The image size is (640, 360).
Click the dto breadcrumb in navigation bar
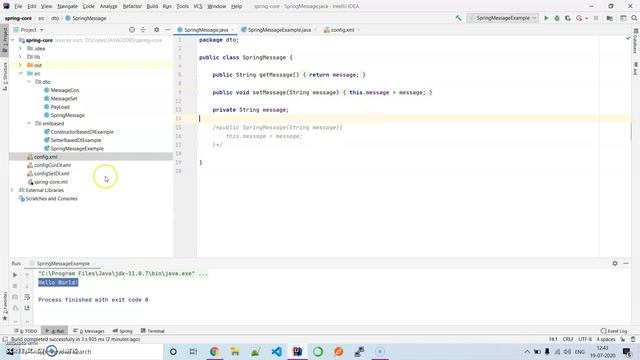55,18
